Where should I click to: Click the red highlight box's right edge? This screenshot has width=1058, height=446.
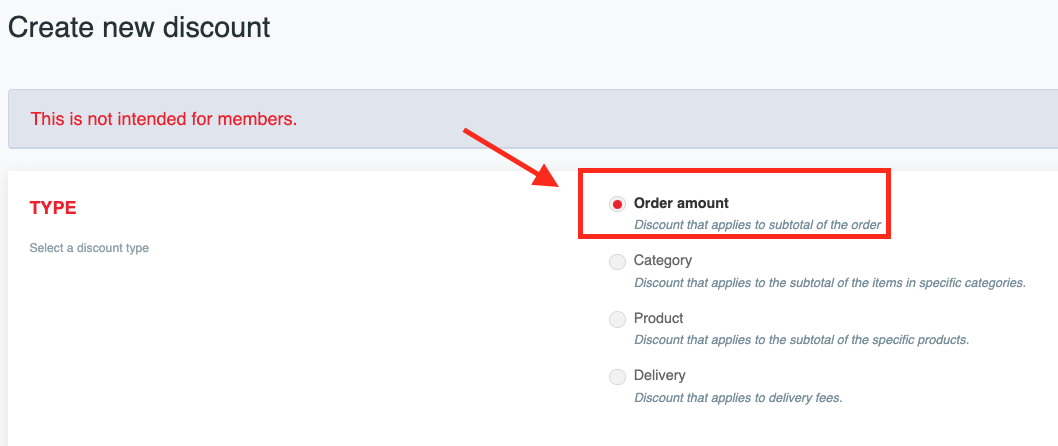pos(887,204)
